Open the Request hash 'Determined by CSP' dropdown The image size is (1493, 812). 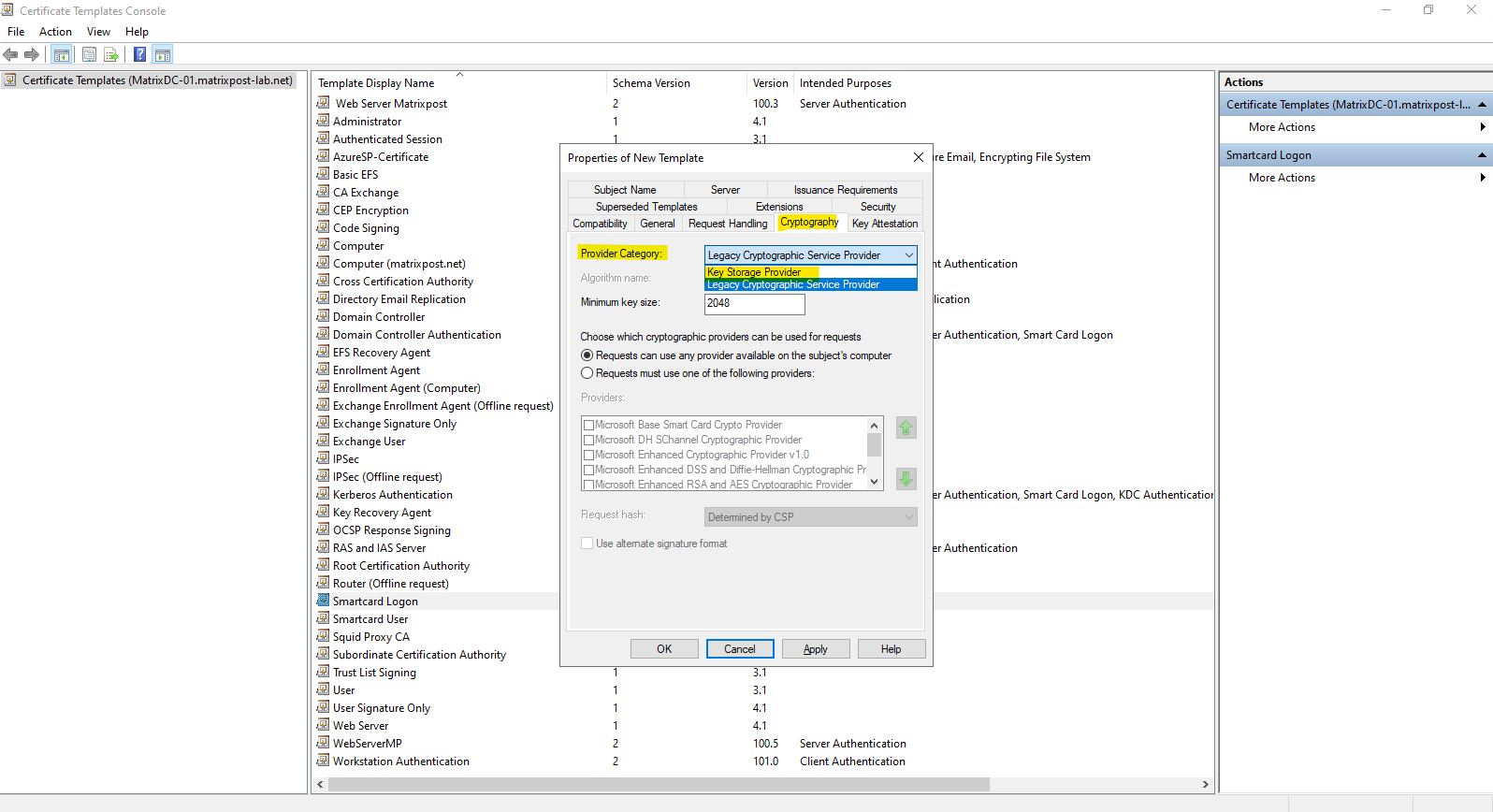point(810,516)
